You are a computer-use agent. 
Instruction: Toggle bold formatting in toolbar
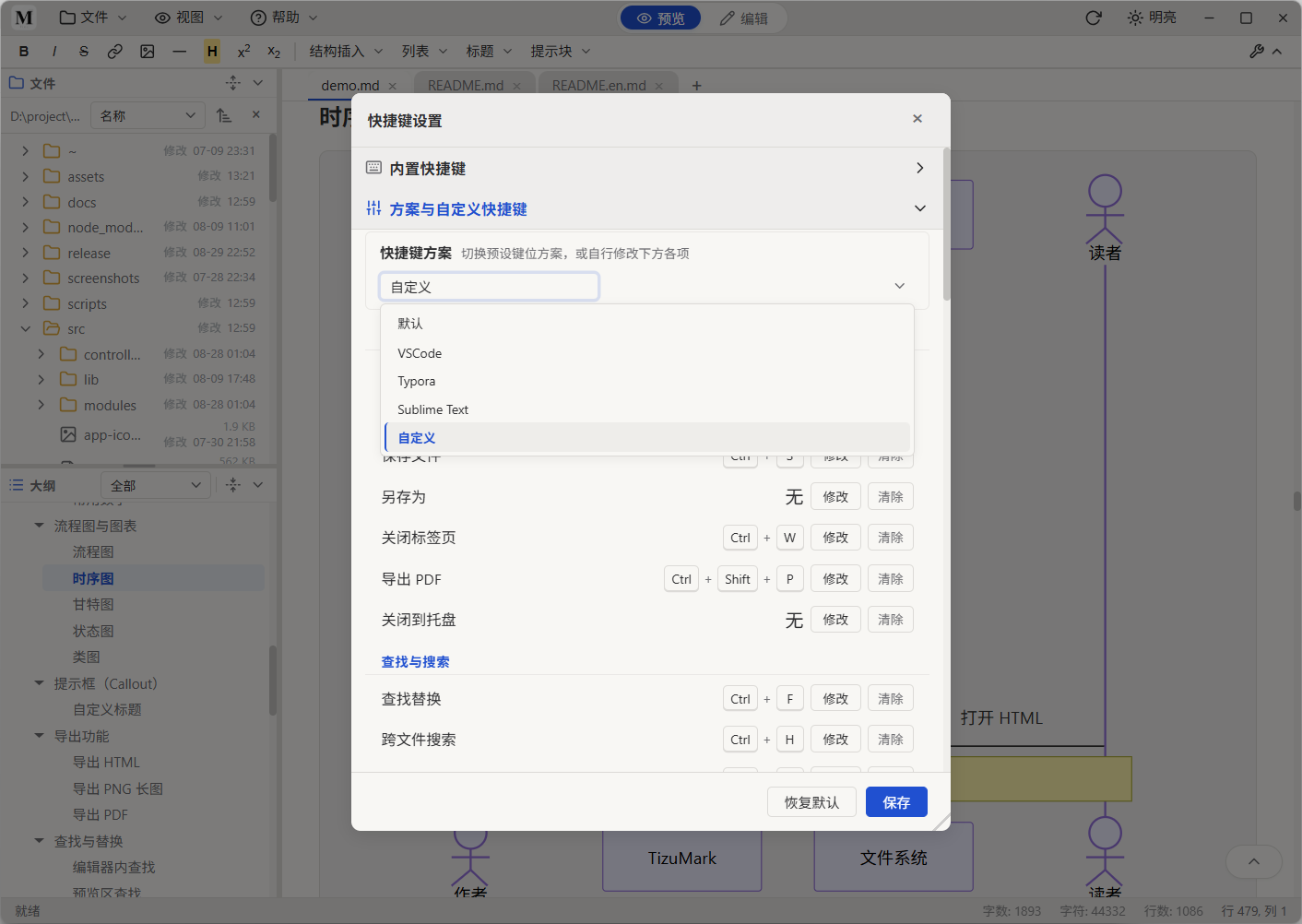(24, 52)
